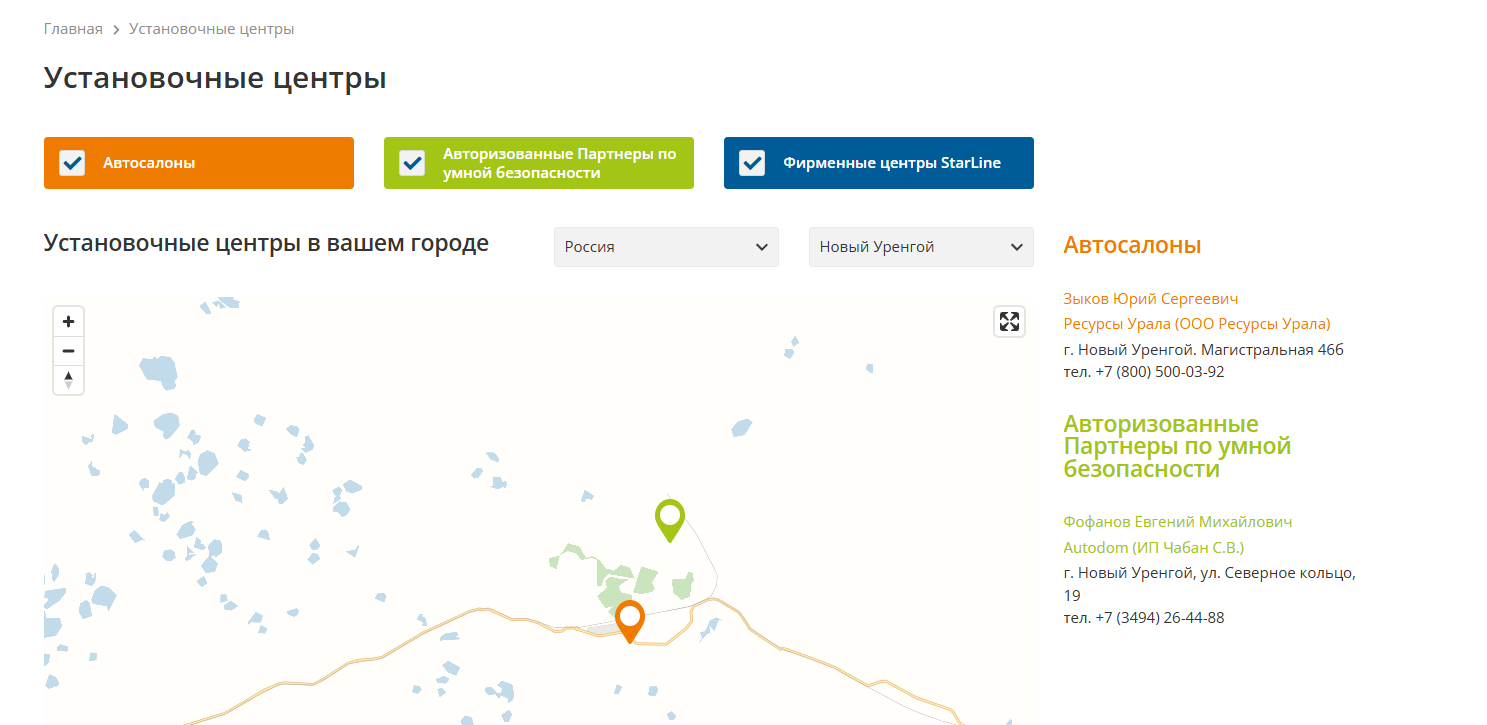1487x725 pixels.
Task: Open the Россия country dropdown
Action: click(666, 247)
